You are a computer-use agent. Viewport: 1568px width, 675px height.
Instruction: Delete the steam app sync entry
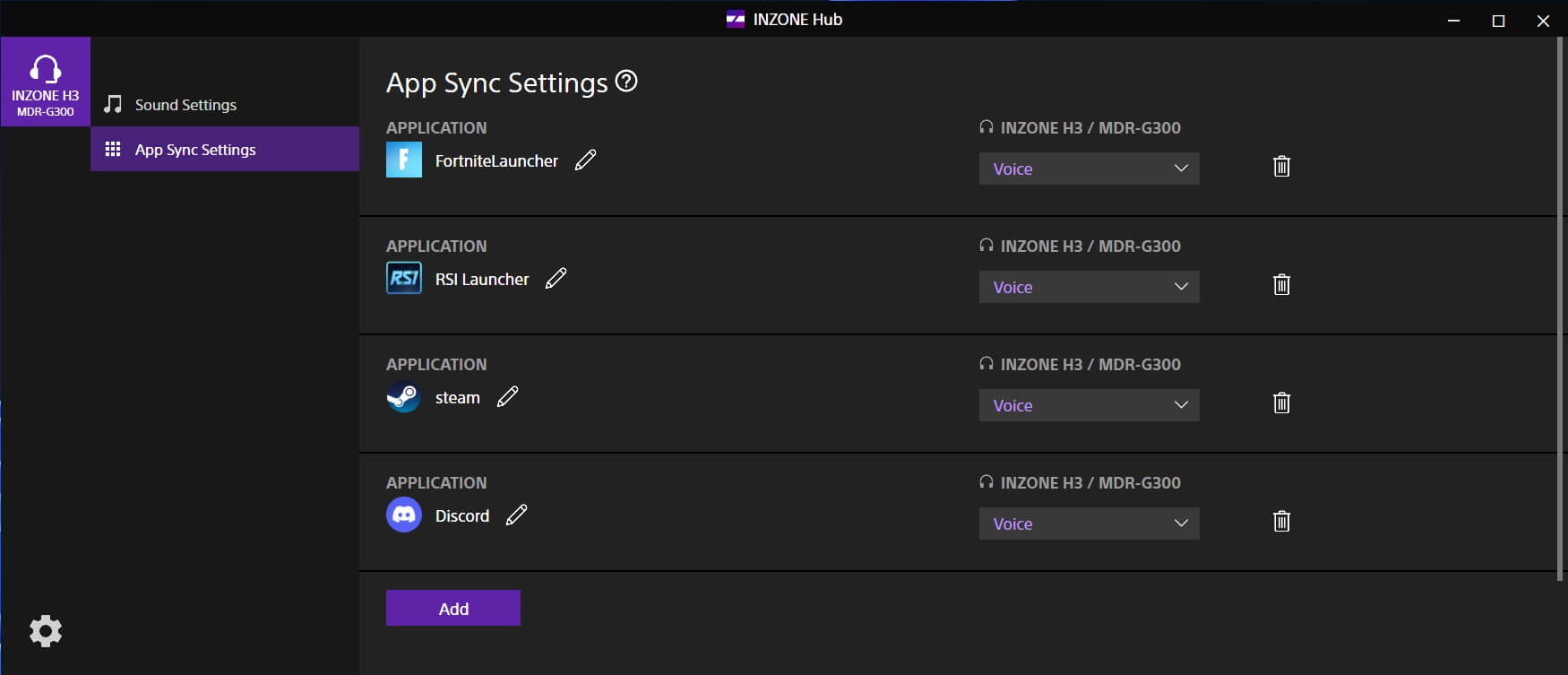pos(1281,403)
